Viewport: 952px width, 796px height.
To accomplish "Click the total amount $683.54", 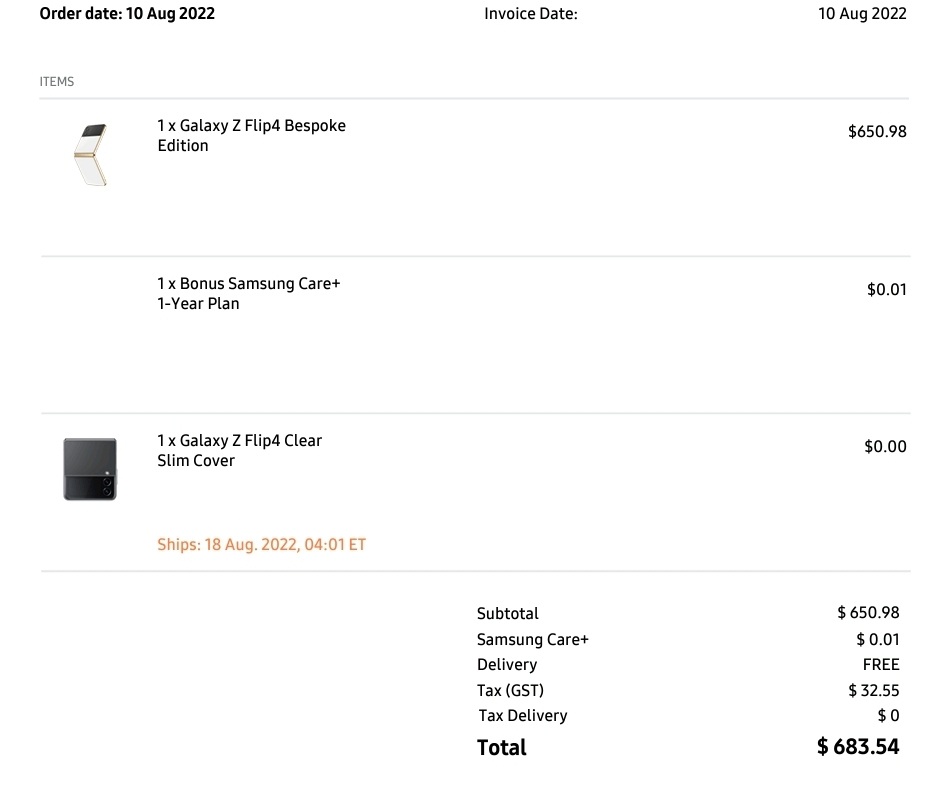I will tap(857, 747).
